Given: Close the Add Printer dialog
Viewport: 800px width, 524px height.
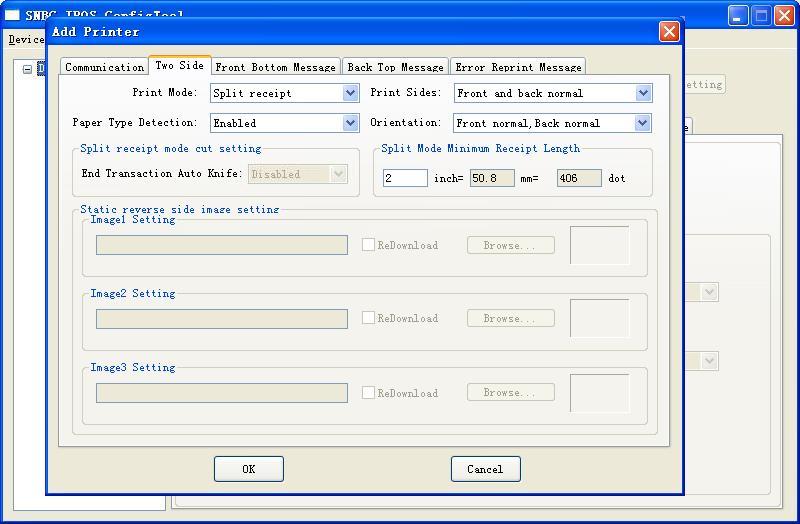Looking at the screenshot, I should click(x=669, y=32).
